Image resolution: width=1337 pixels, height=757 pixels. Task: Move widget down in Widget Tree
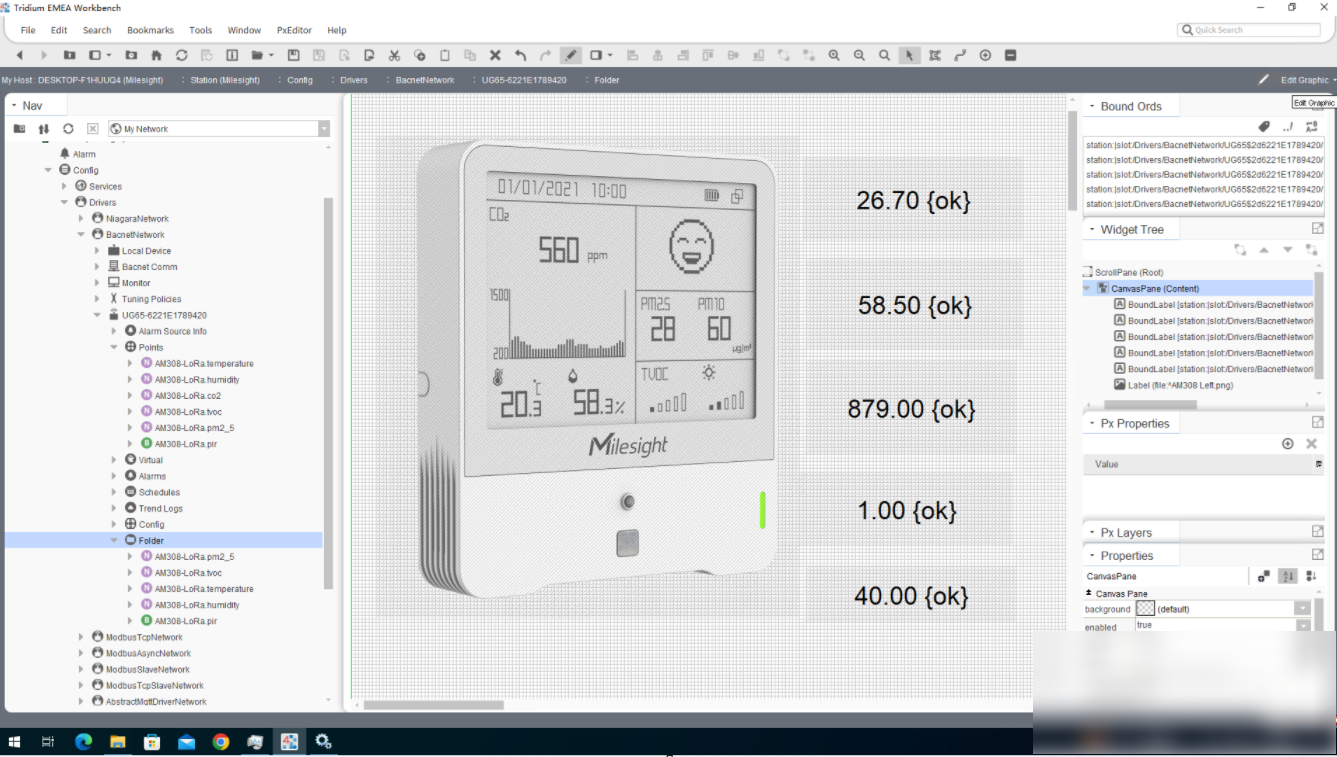point(1288,250)
